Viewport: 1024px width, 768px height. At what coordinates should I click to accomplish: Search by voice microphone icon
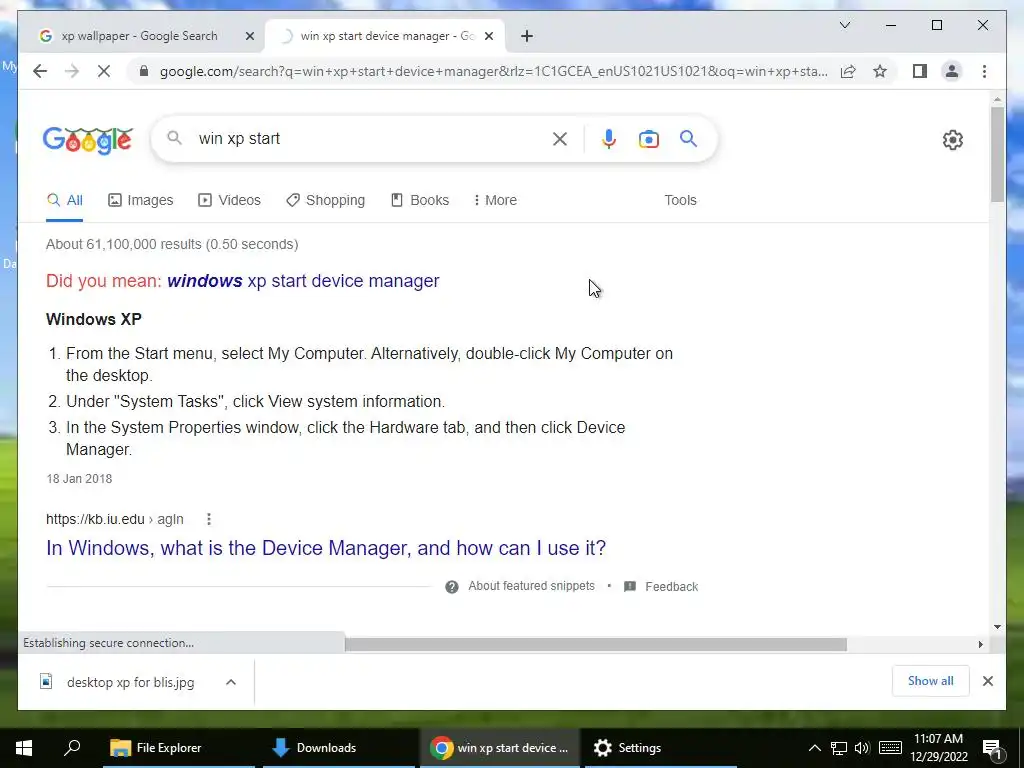[x=609, y=138]
